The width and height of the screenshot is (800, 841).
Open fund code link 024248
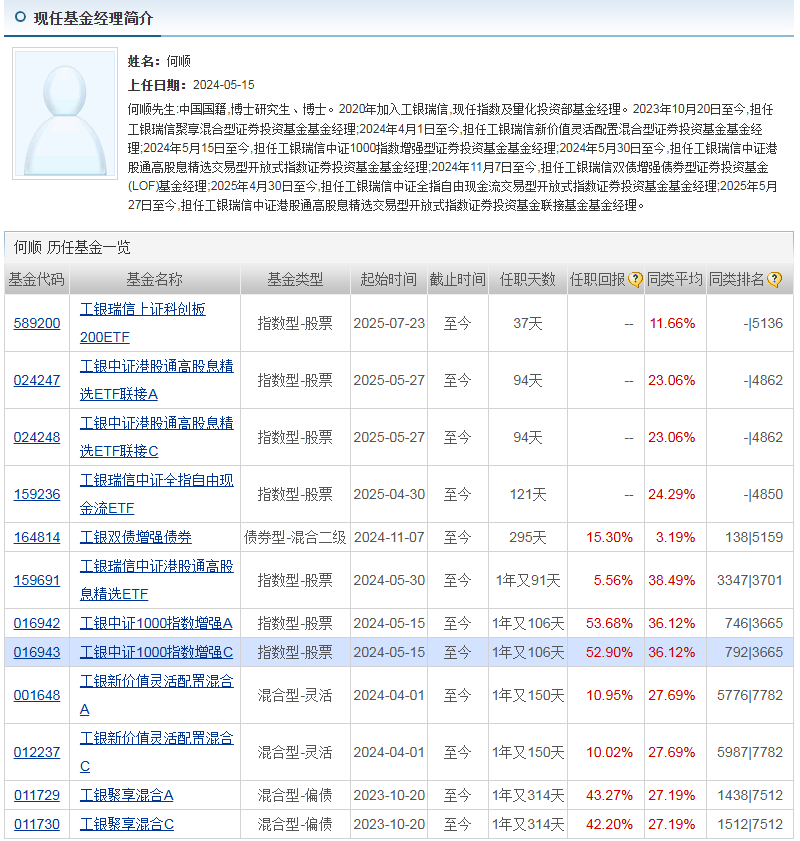[x=37, y=437]
